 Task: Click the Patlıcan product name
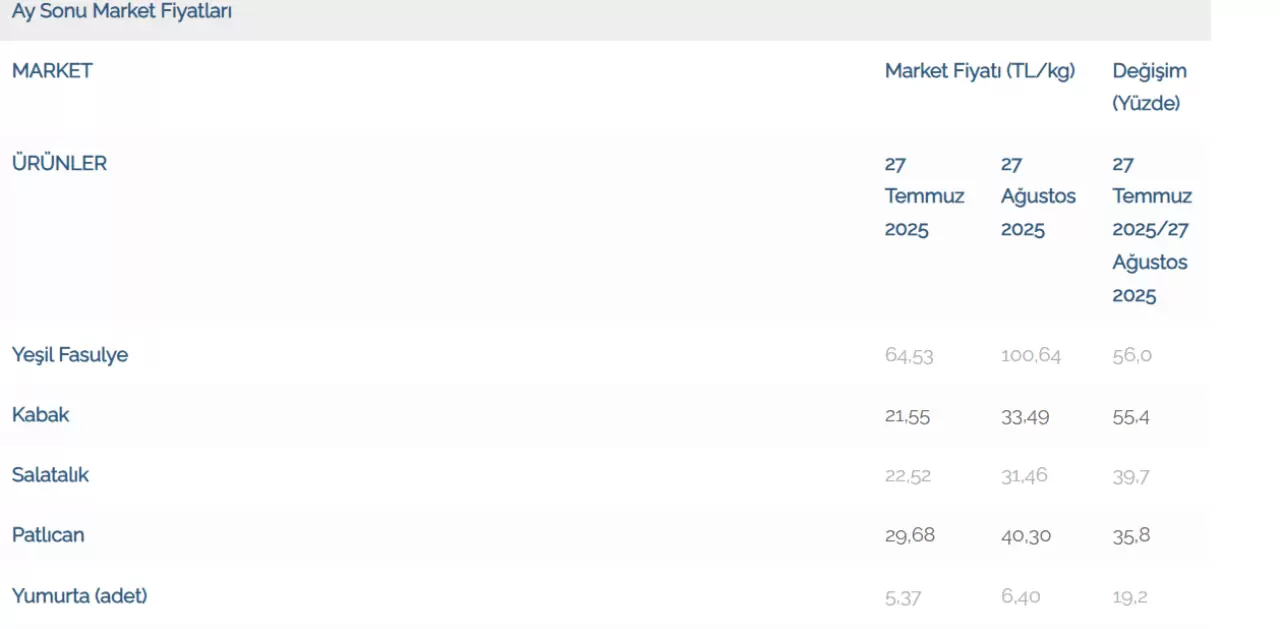pyautogui.click(x=48, y=535)
